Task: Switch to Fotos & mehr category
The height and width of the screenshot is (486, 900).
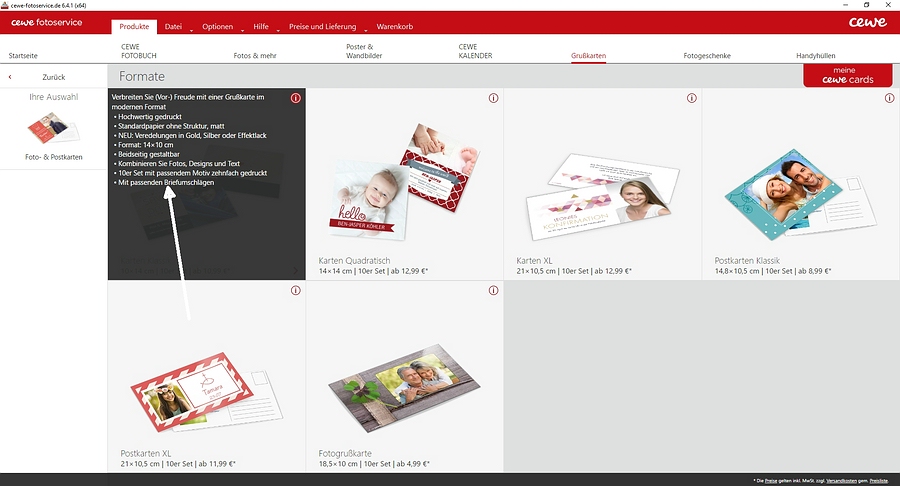Action: (255, 56)
